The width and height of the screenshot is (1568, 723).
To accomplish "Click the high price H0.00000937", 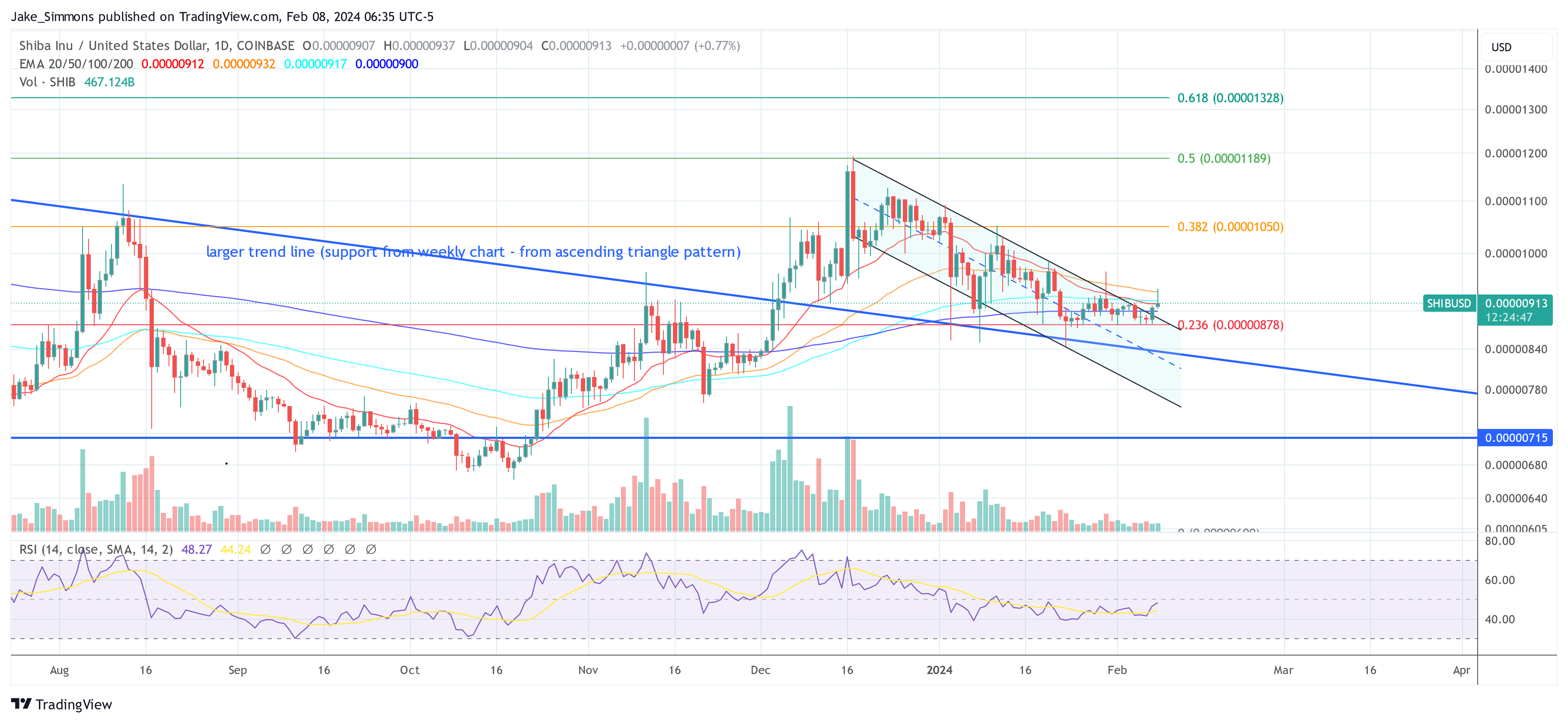I will [419, 46].
